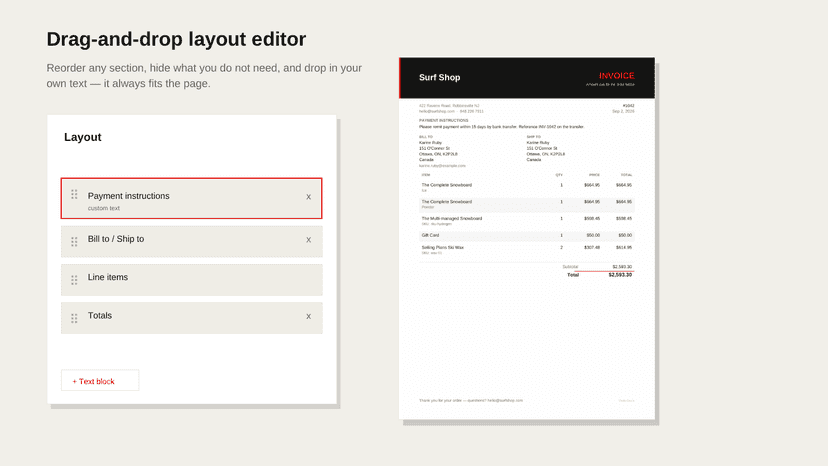This screenshot has width=828, height=466.
Task: Remove the Bill to / Ship to section
Action: [308, 240]
